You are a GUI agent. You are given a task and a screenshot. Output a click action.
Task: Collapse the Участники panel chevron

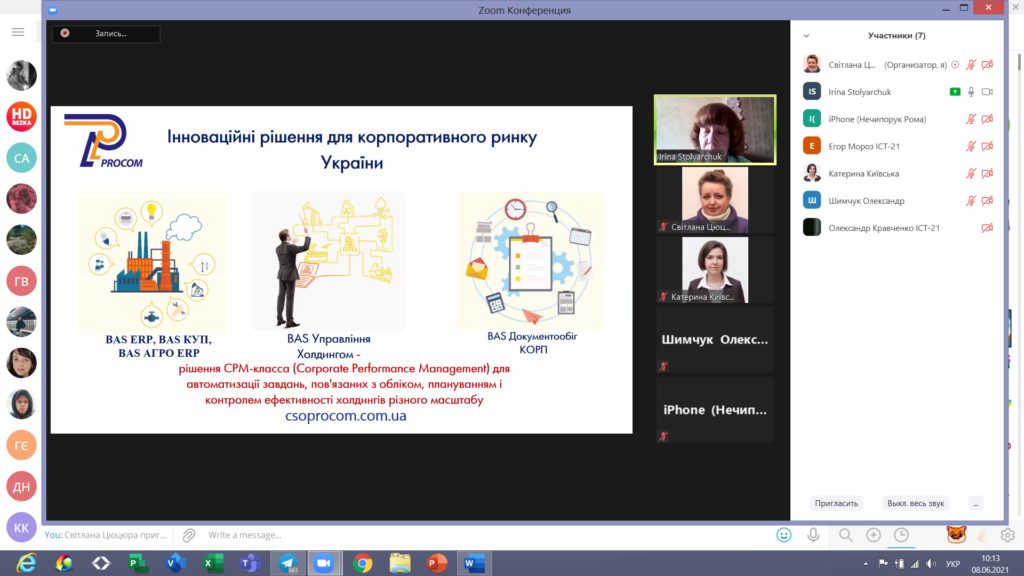point(807,36)
